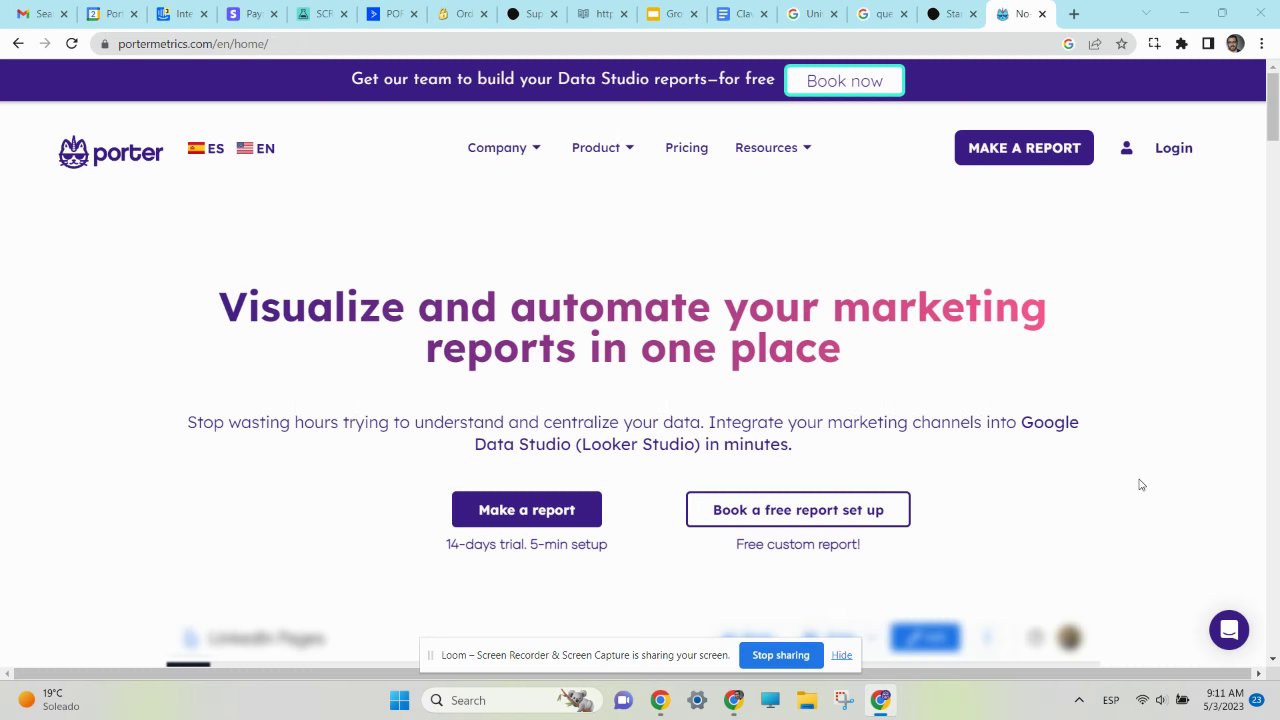Image resolution: width=1280 pixels, height=720 pixels.
Task: Open the Intercom chat bubble
Action: (x=1229, y=630)
